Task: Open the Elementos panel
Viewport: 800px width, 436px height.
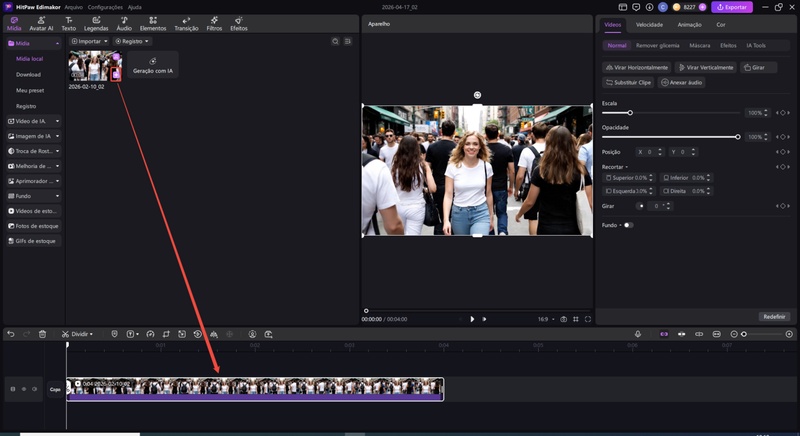Action: click(x=153, y=24)
